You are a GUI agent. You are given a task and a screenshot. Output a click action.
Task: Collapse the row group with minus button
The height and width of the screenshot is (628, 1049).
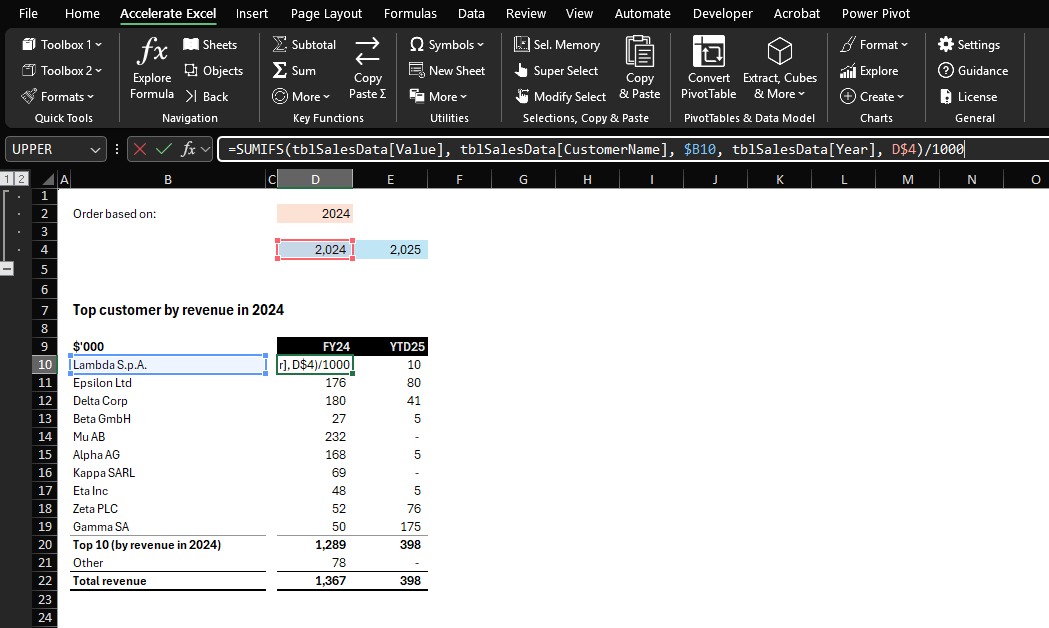[x=7, y=269]
